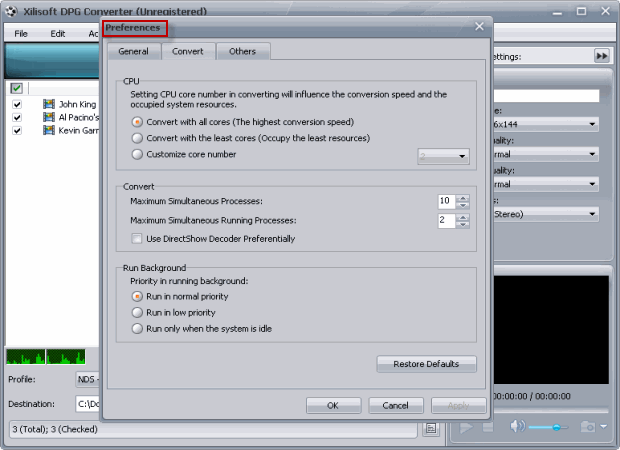Open the snapshot options dropdown arrow
The height and width of the screenshot is (450, 620).
coord(603,427)
